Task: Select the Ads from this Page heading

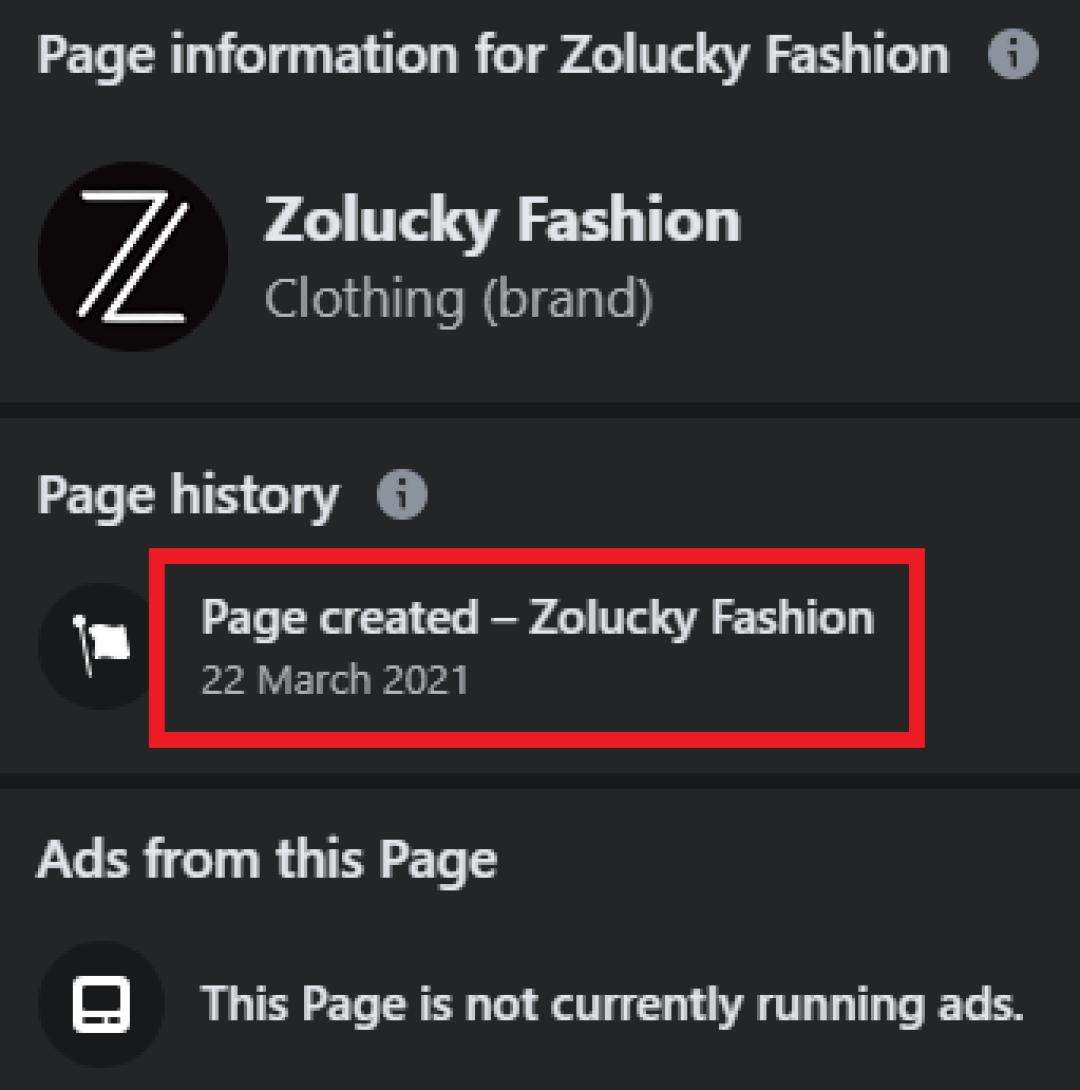Action: (266, 860)
